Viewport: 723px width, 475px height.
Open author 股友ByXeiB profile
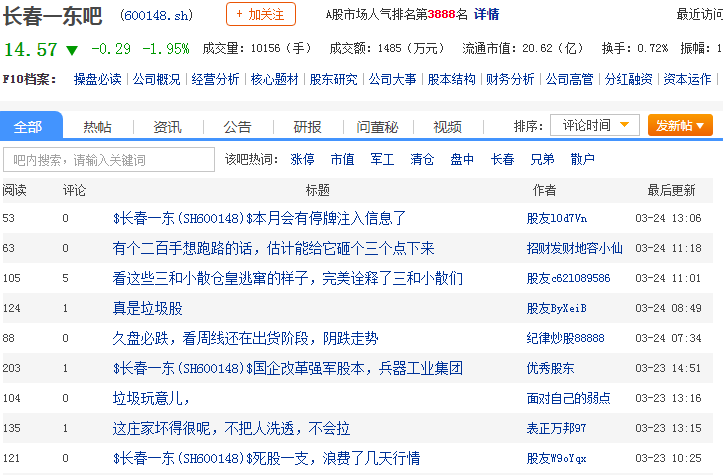pyautogui.click(x=557, y=308)
